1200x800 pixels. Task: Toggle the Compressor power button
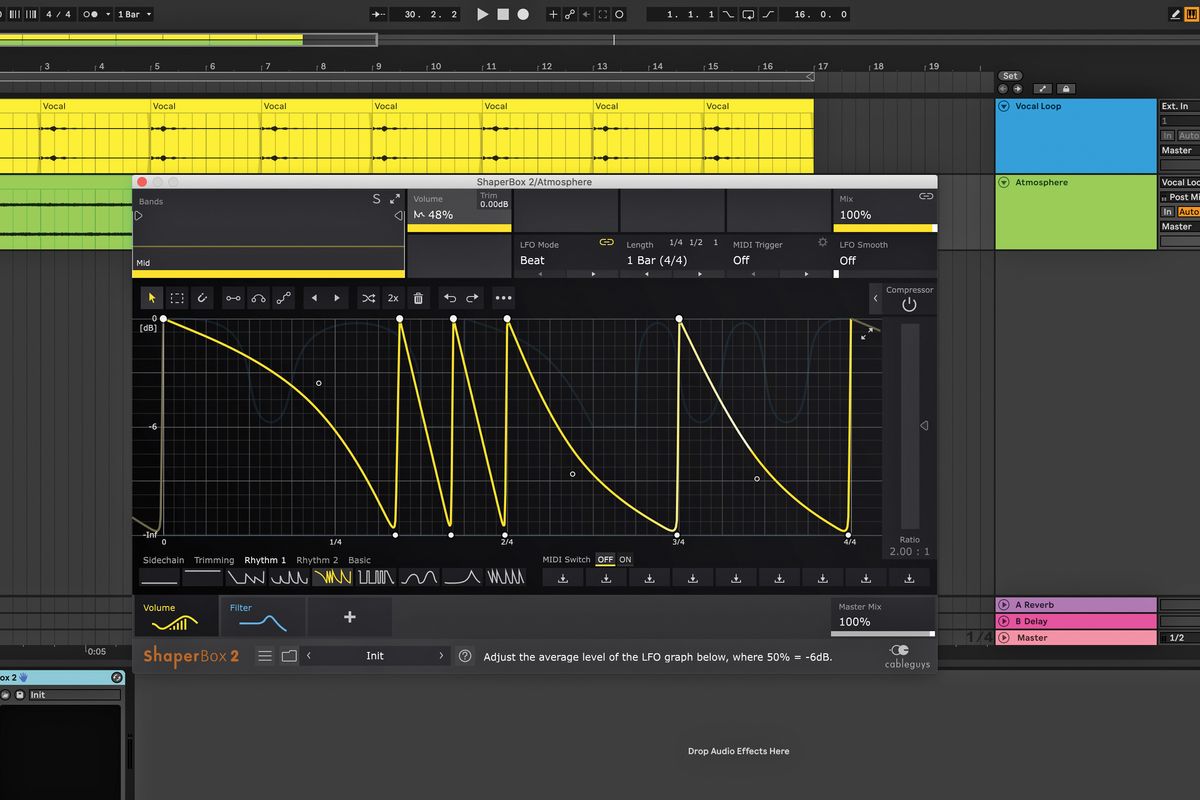[x=909, y=304]
